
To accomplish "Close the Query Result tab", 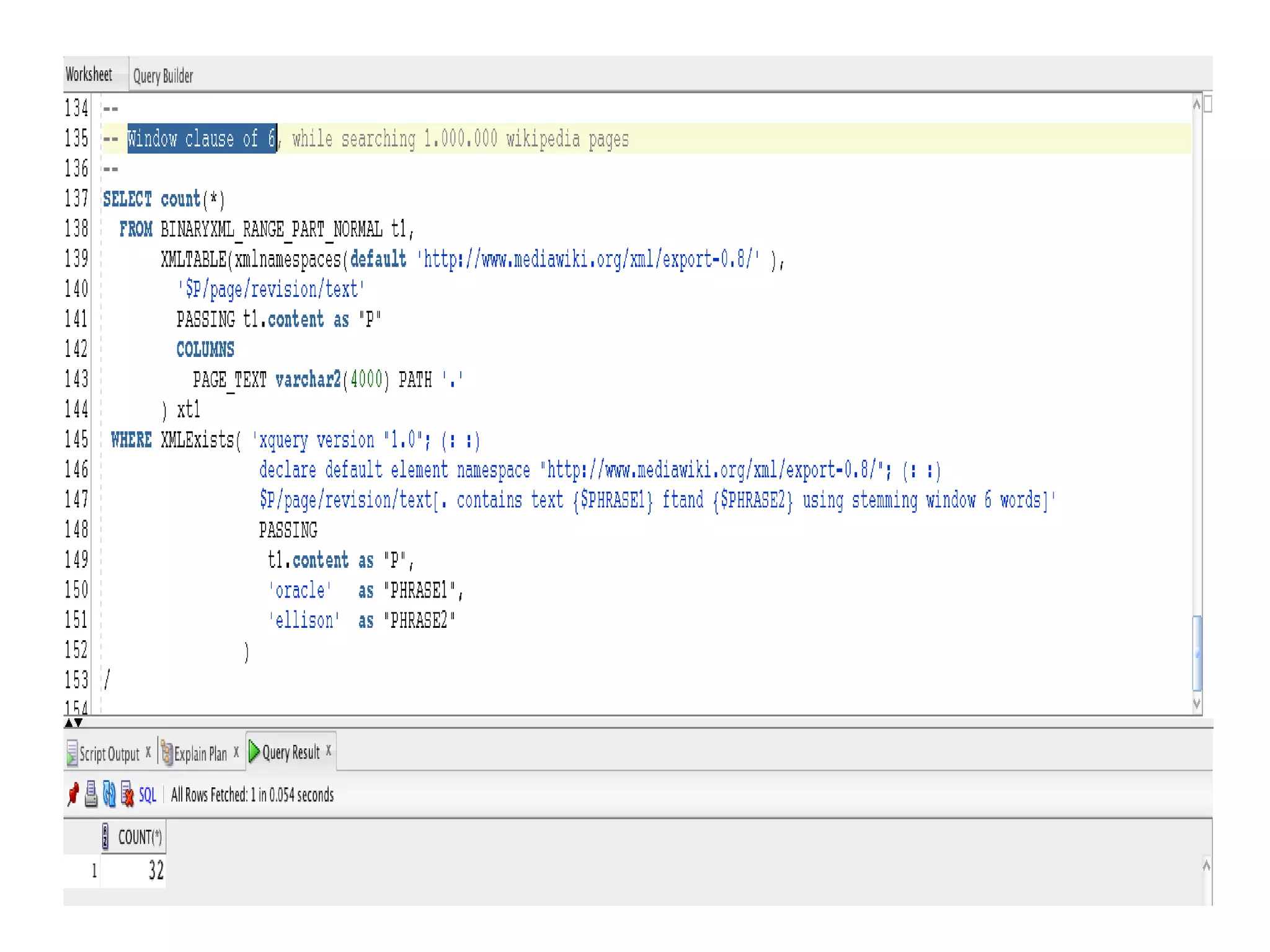I will click(329, 751).
